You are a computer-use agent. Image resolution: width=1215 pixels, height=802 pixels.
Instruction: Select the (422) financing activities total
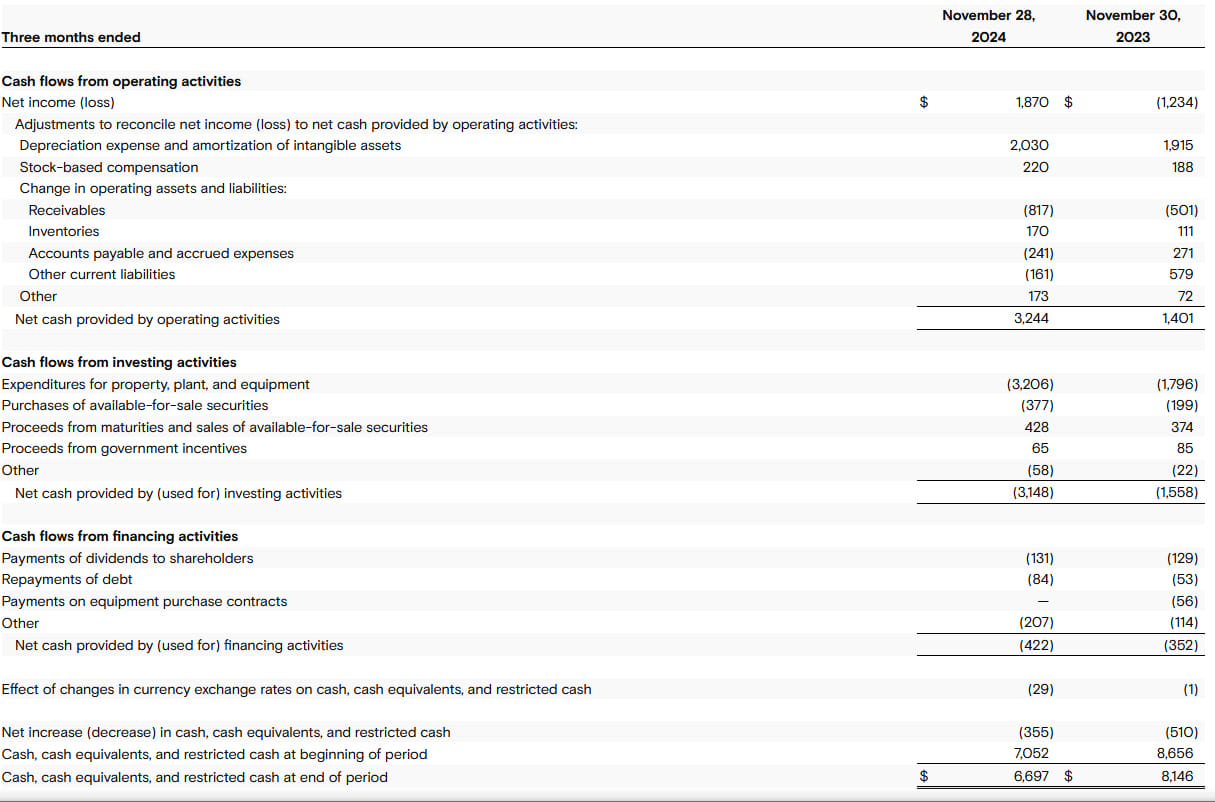[x=1038, y=645]
